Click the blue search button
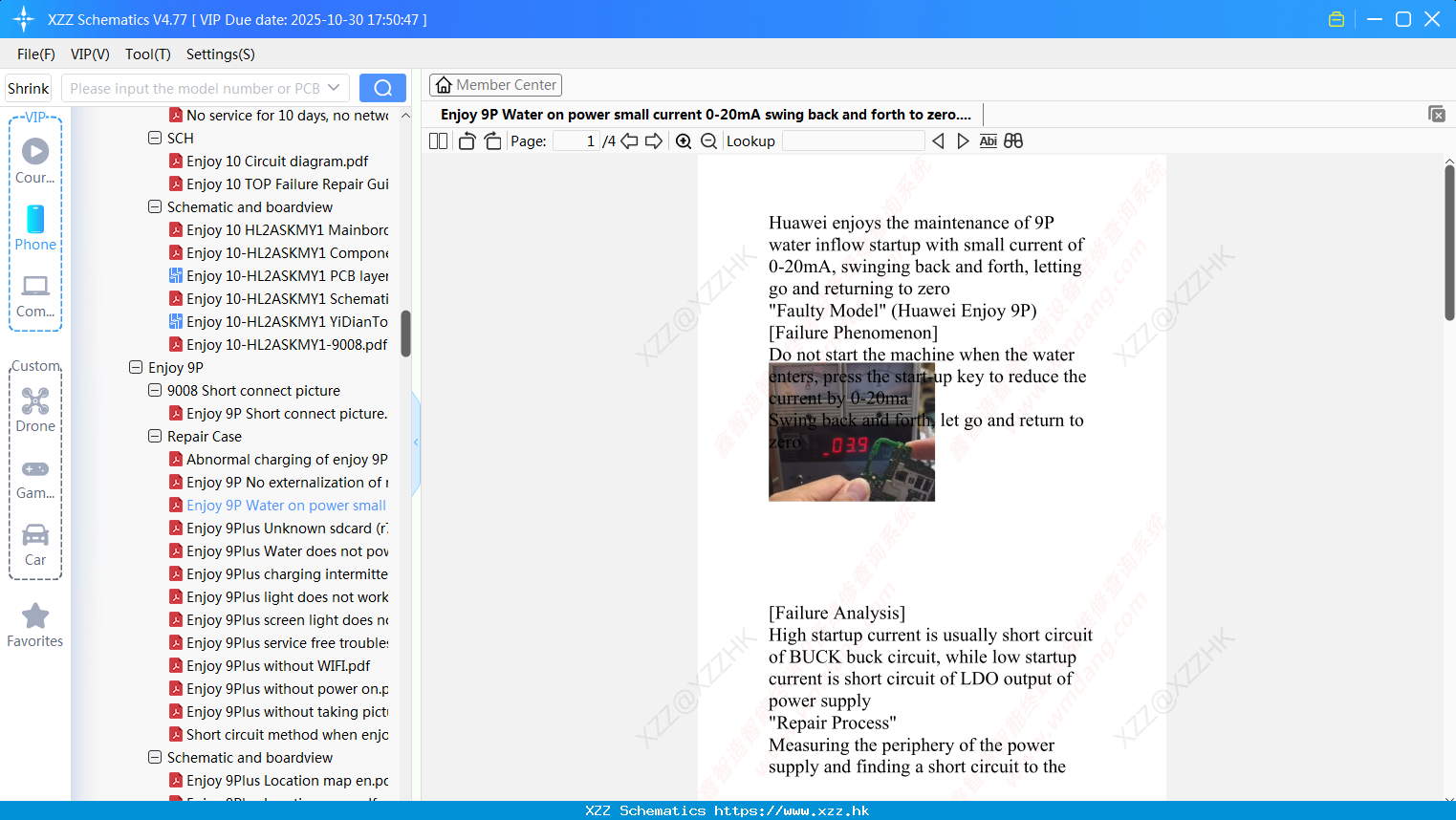Screen dimensions: 1456x820 (382, 88)
